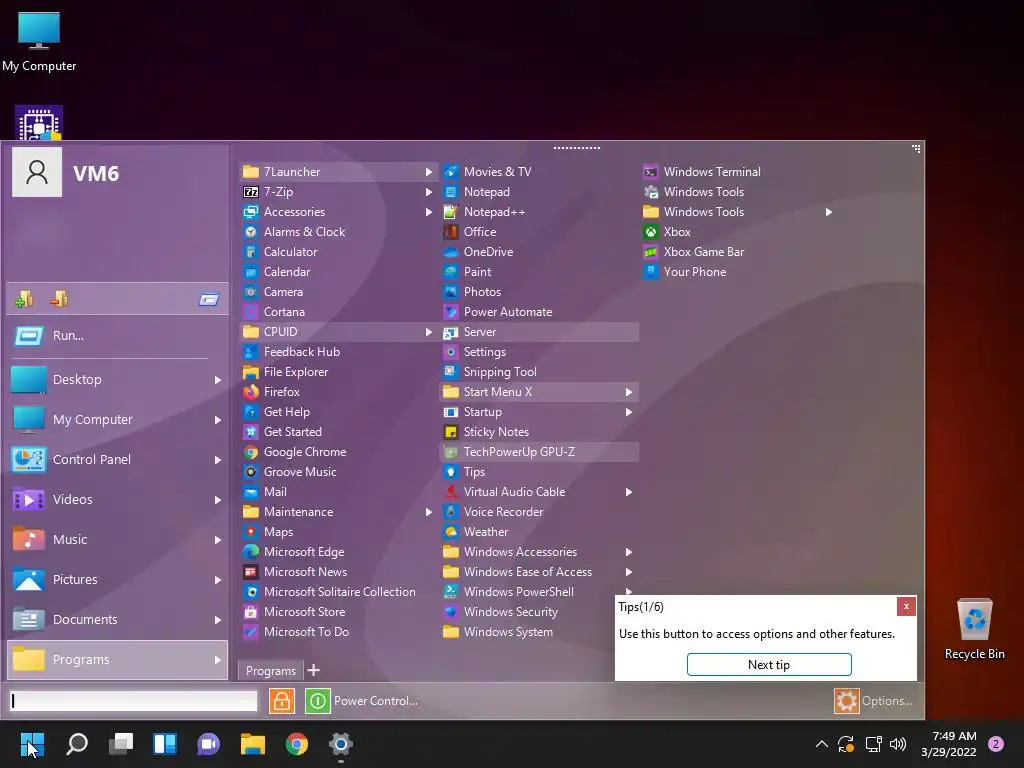The image size is (1024, 768).
Task: Expand the CPUID folder
Action: (337, 332)
